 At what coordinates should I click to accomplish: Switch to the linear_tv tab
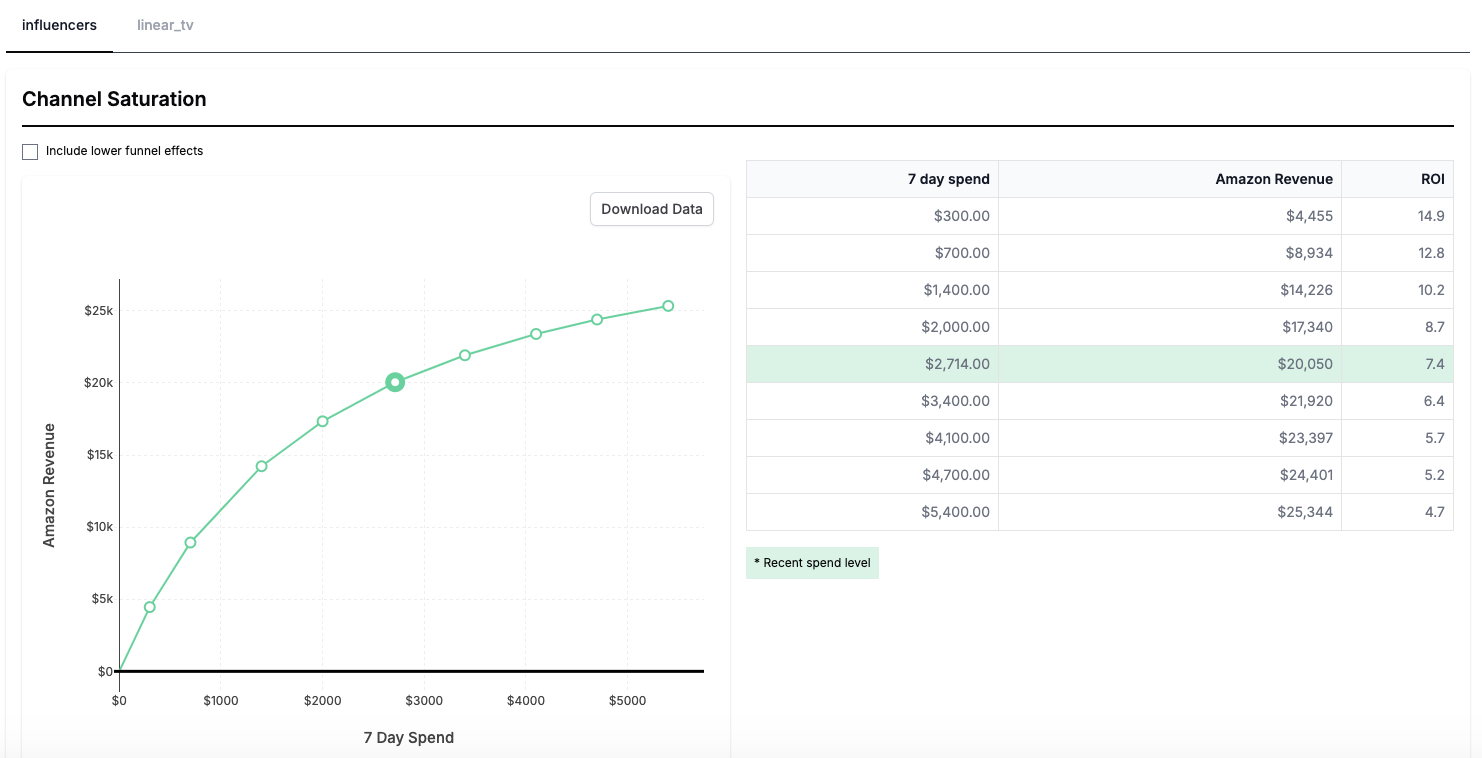tap(165, 25)
